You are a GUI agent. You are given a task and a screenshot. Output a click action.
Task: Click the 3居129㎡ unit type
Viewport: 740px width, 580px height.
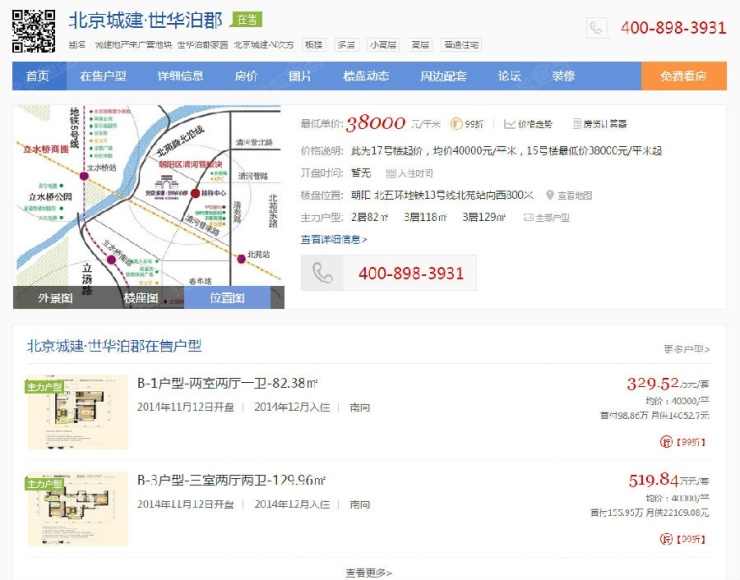pyautogui.click(x=484, y=218)
